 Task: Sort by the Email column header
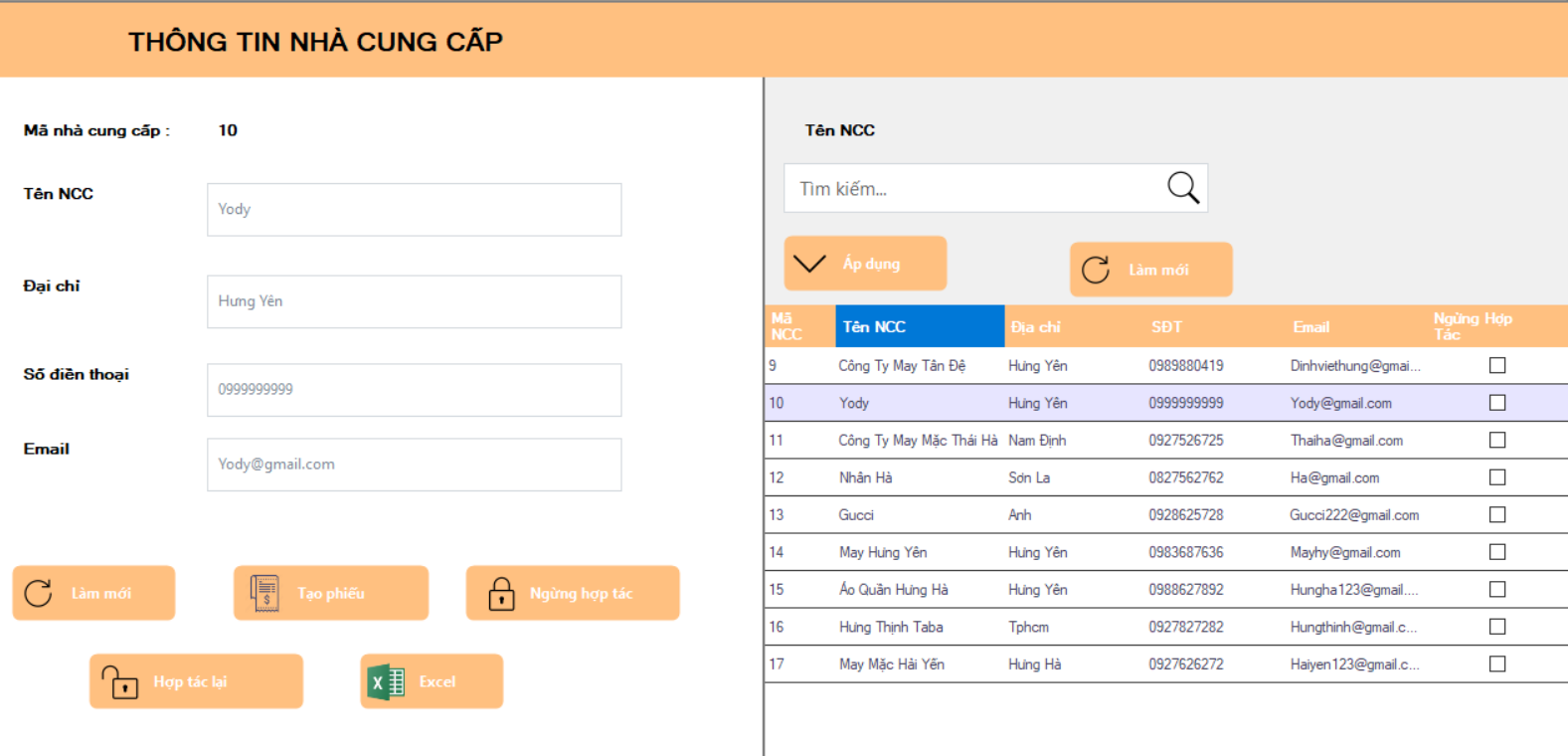point(1356,326)
